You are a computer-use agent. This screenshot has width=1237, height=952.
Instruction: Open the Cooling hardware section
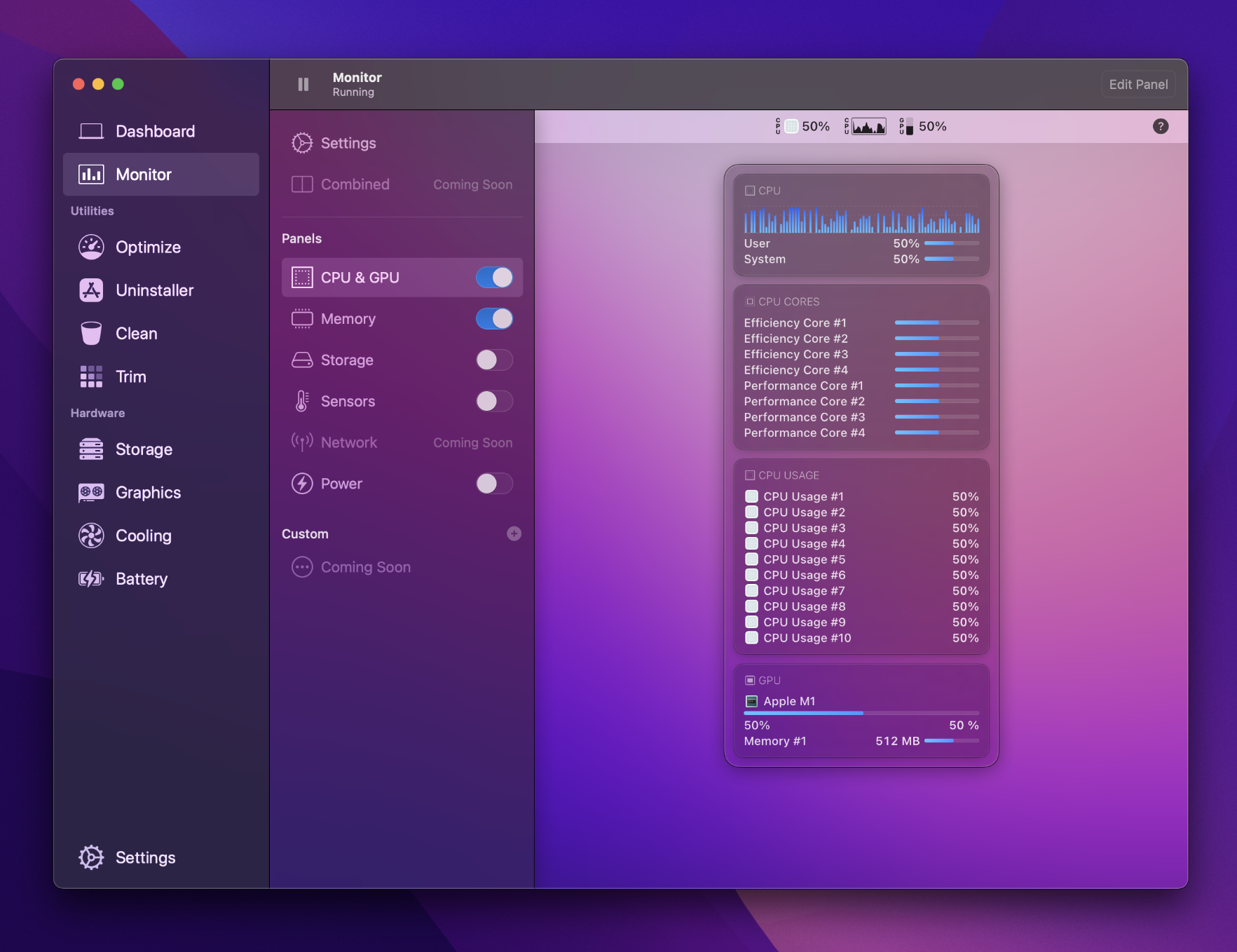click(x=143, y=536)
